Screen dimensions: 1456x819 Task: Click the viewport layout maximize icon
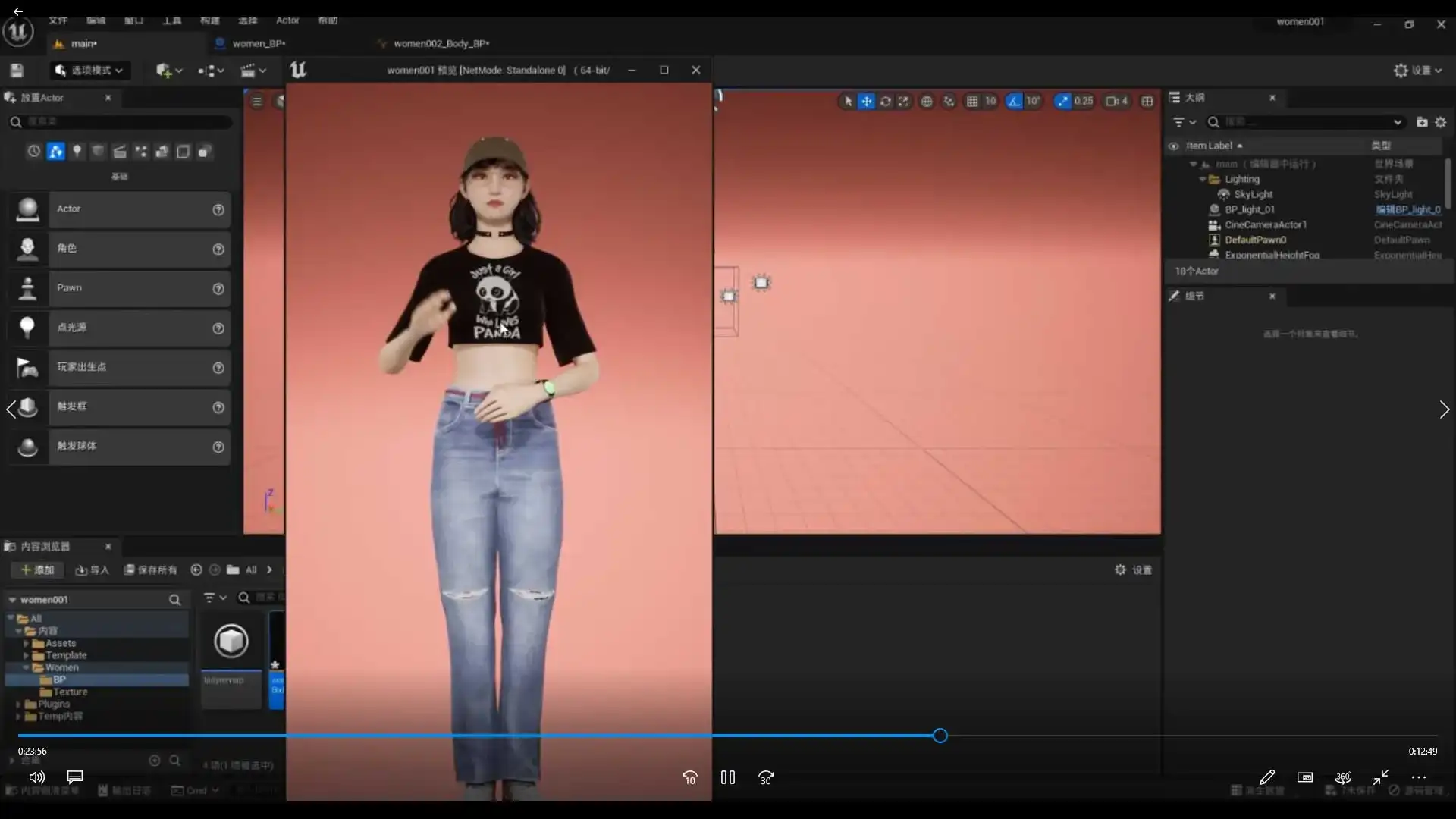pyautogui.click(x=1147, y=101)
